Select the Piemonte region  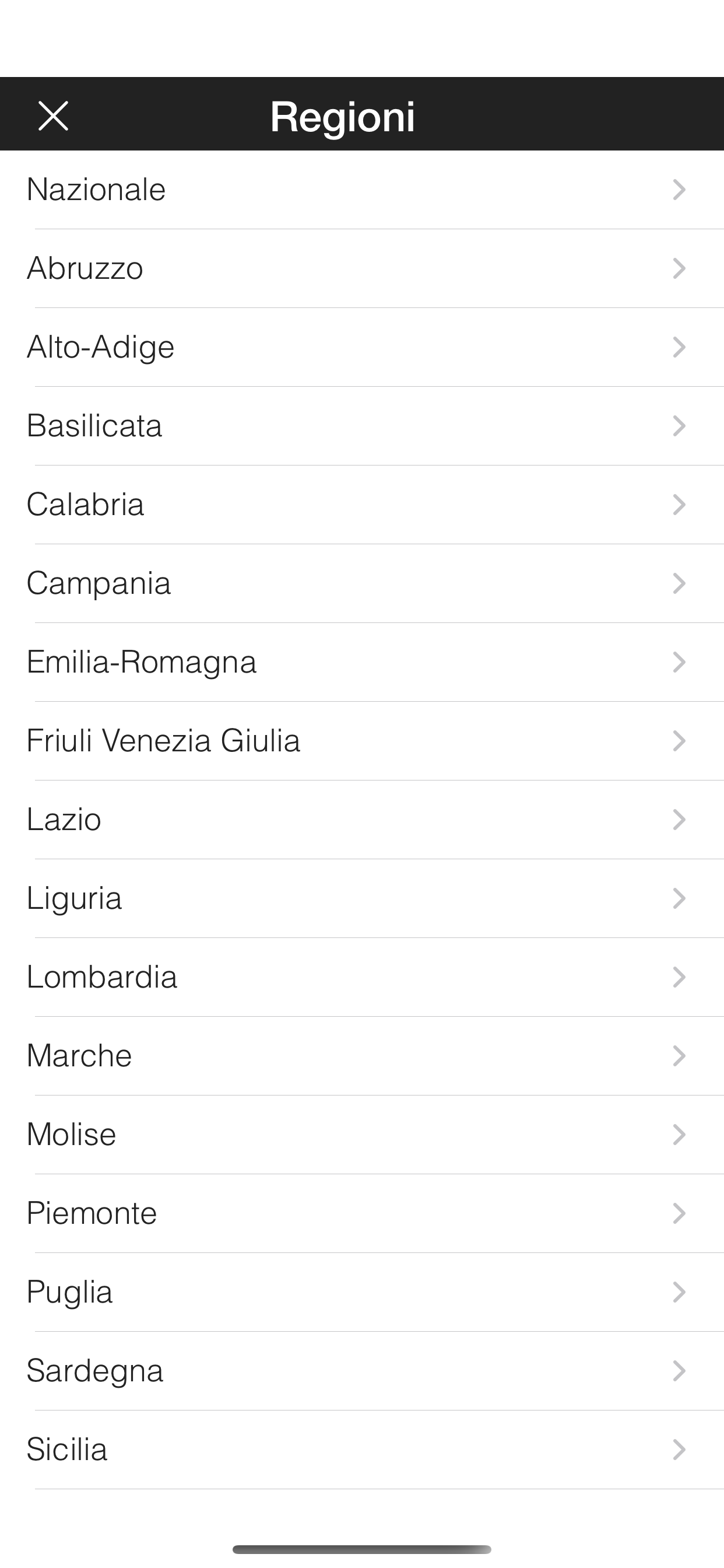pyautogui.click(x=92, y=1213)
